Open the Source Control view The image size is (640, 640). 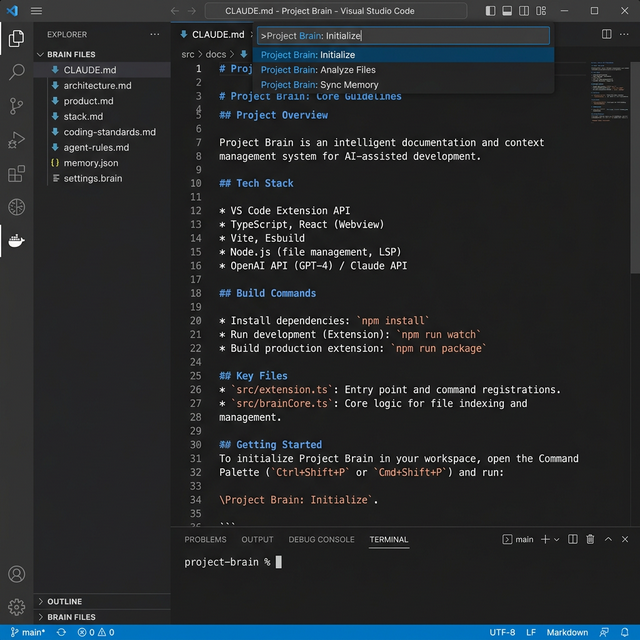[16, 106]
